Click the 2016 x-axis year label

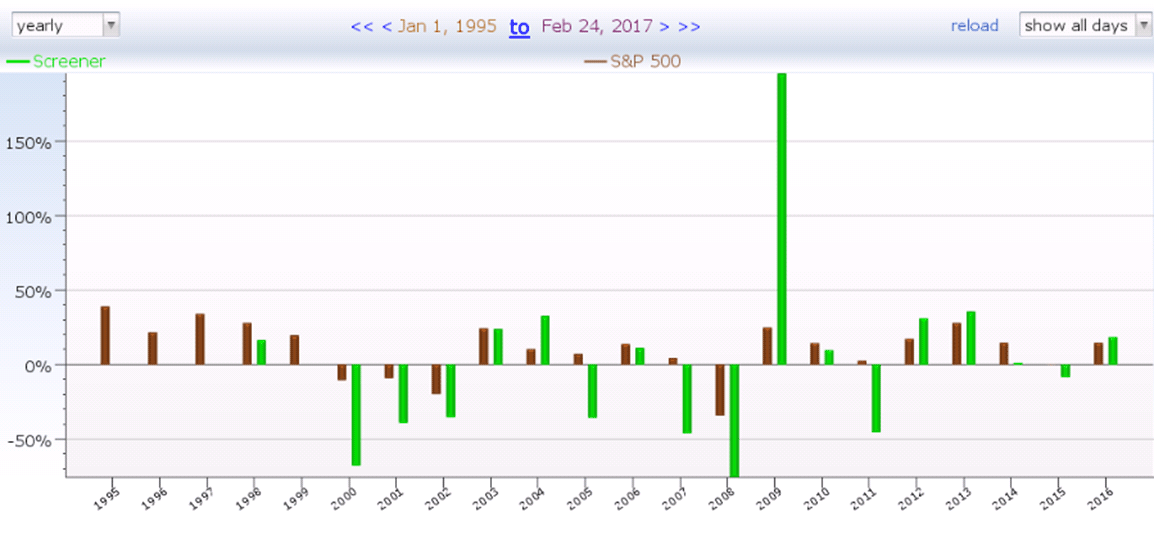click(1101, 498)
